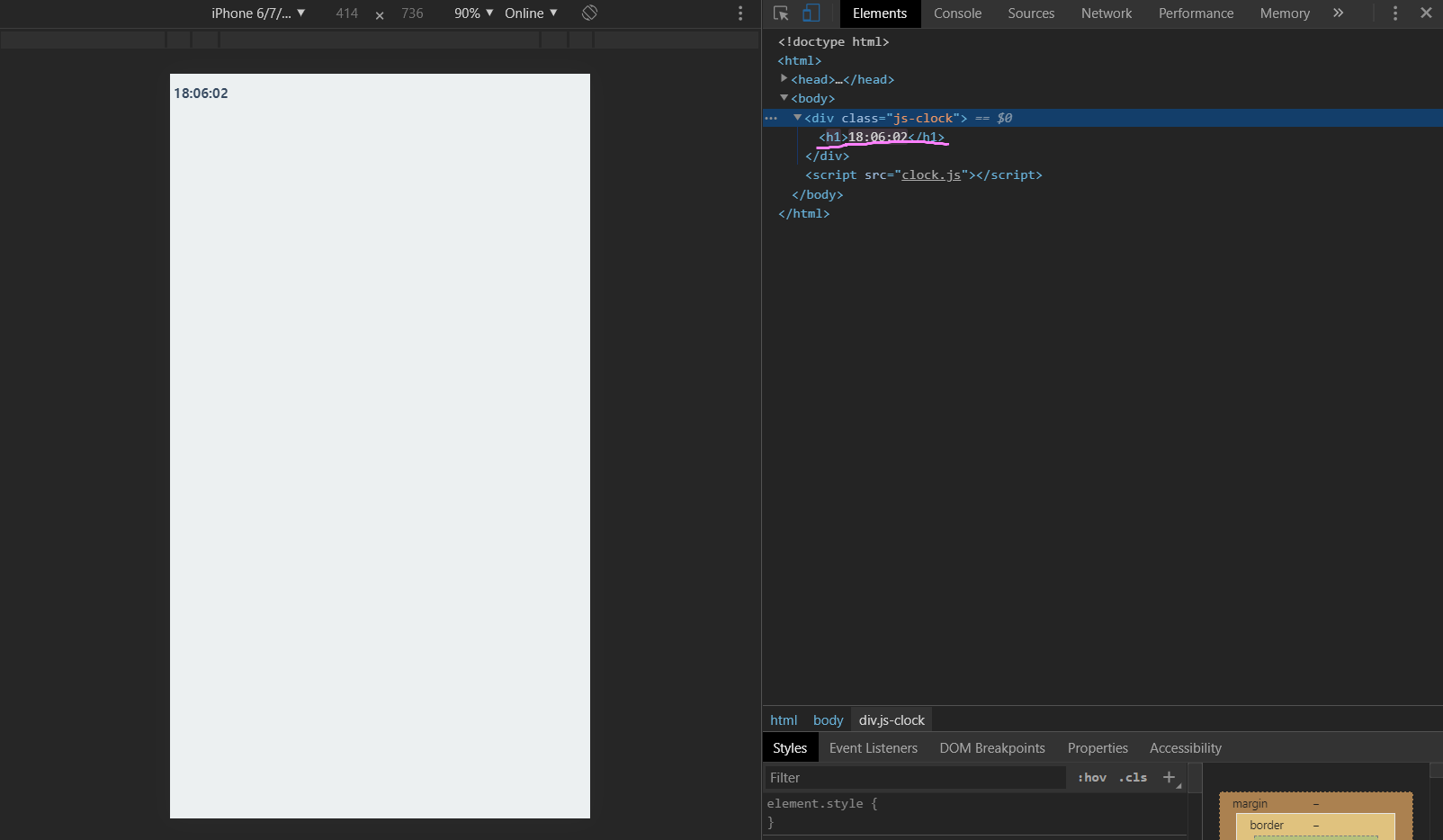Select the closing html tag line
This screenshot has height=840, width=1443.
coord(803,213)
